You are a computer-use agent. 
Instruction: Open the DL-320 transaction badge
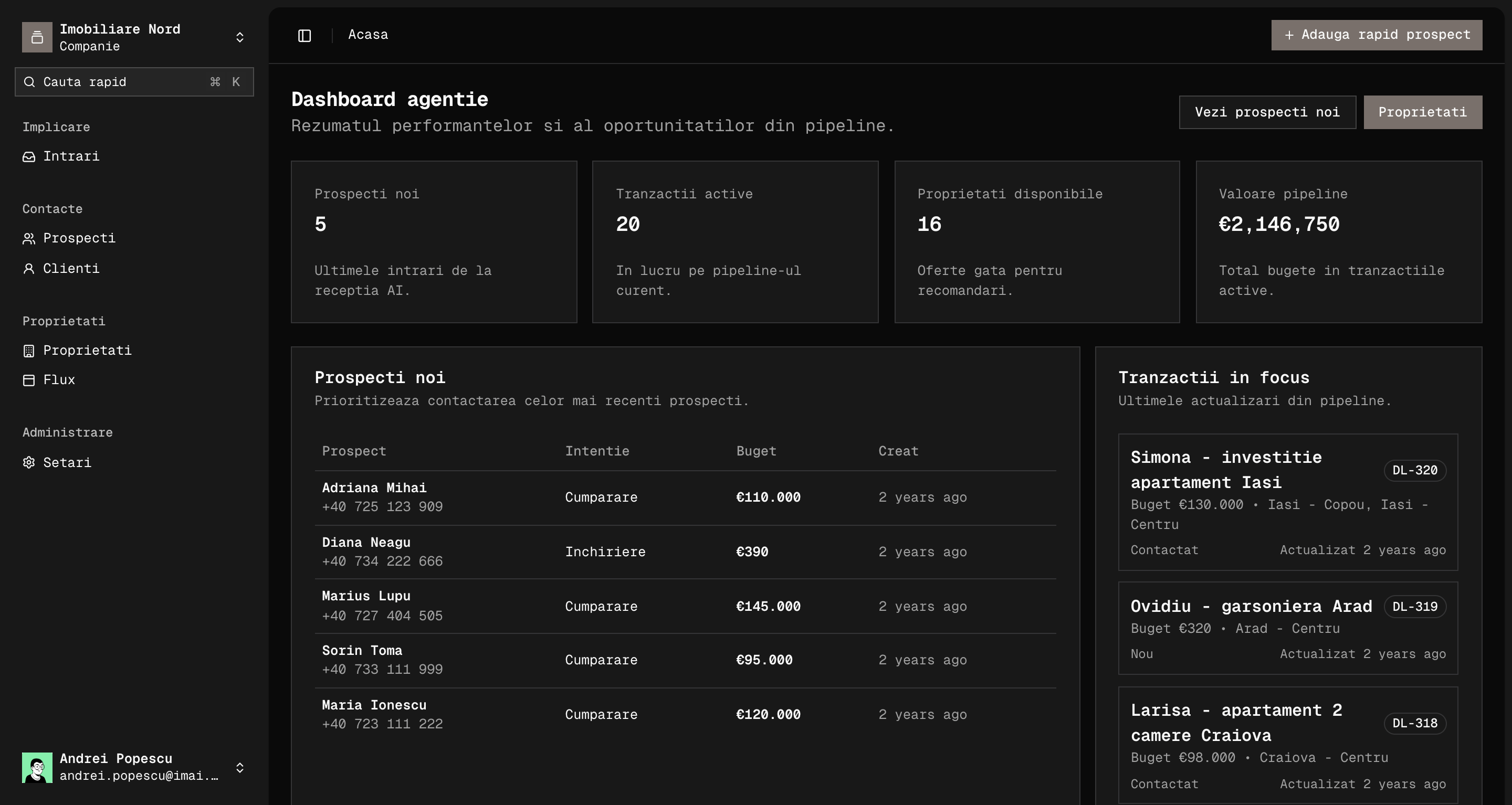click(x=1414, y=470)
